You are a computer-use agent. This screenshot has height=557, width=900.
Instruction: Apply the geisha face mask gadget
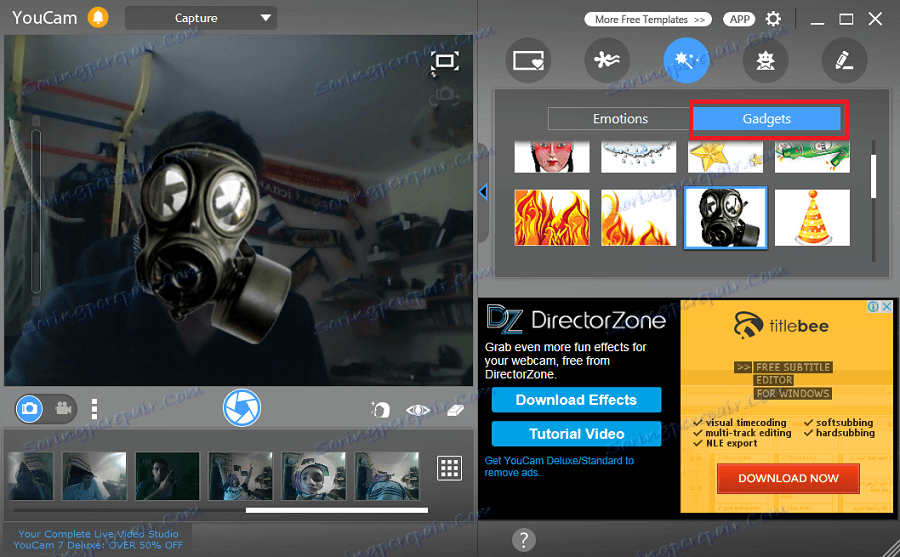point(552,157)
